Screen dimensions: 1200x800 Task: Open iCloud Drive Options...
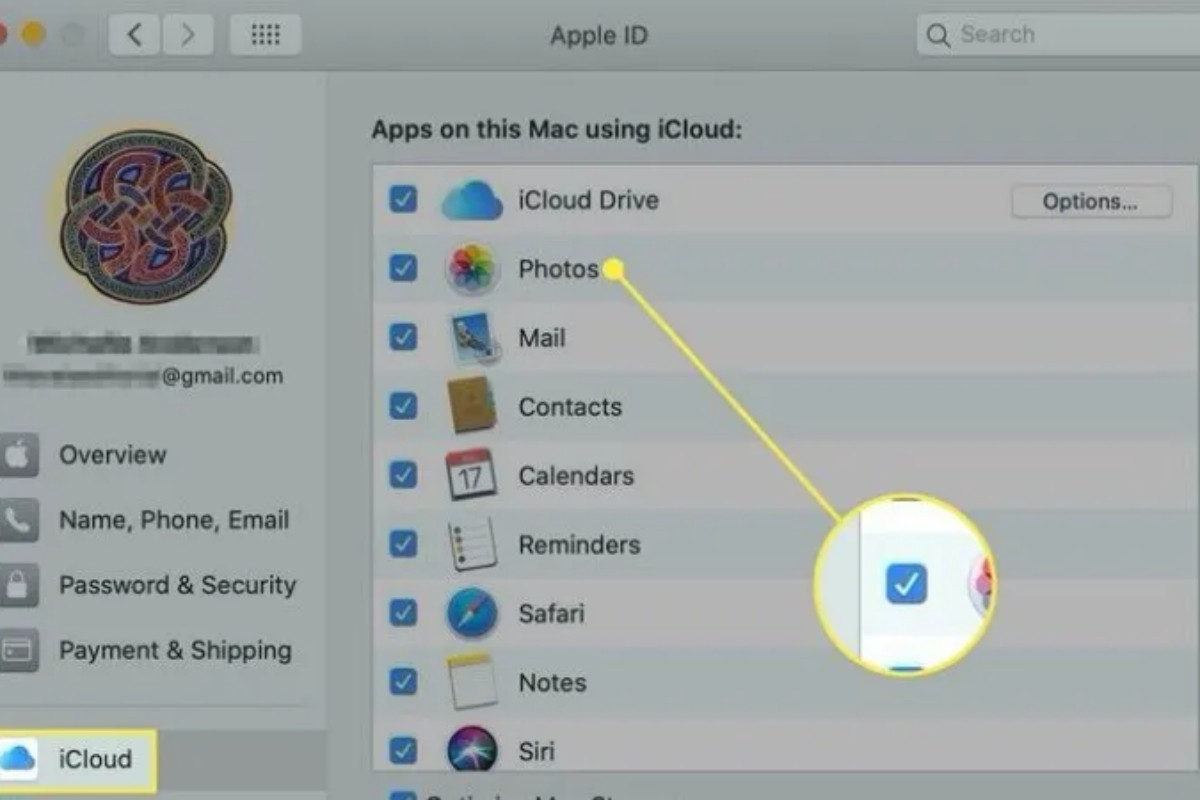point(1090,201)
